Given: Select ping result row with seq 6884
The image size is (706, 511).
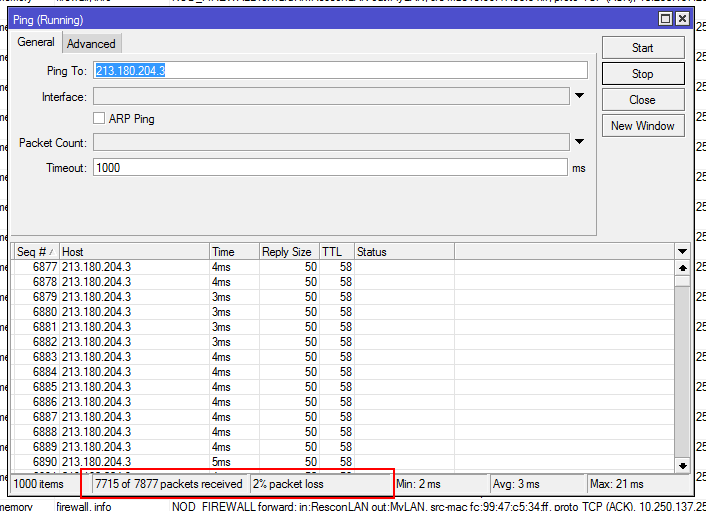Looking at the screenshot, I should pos(344,372).
